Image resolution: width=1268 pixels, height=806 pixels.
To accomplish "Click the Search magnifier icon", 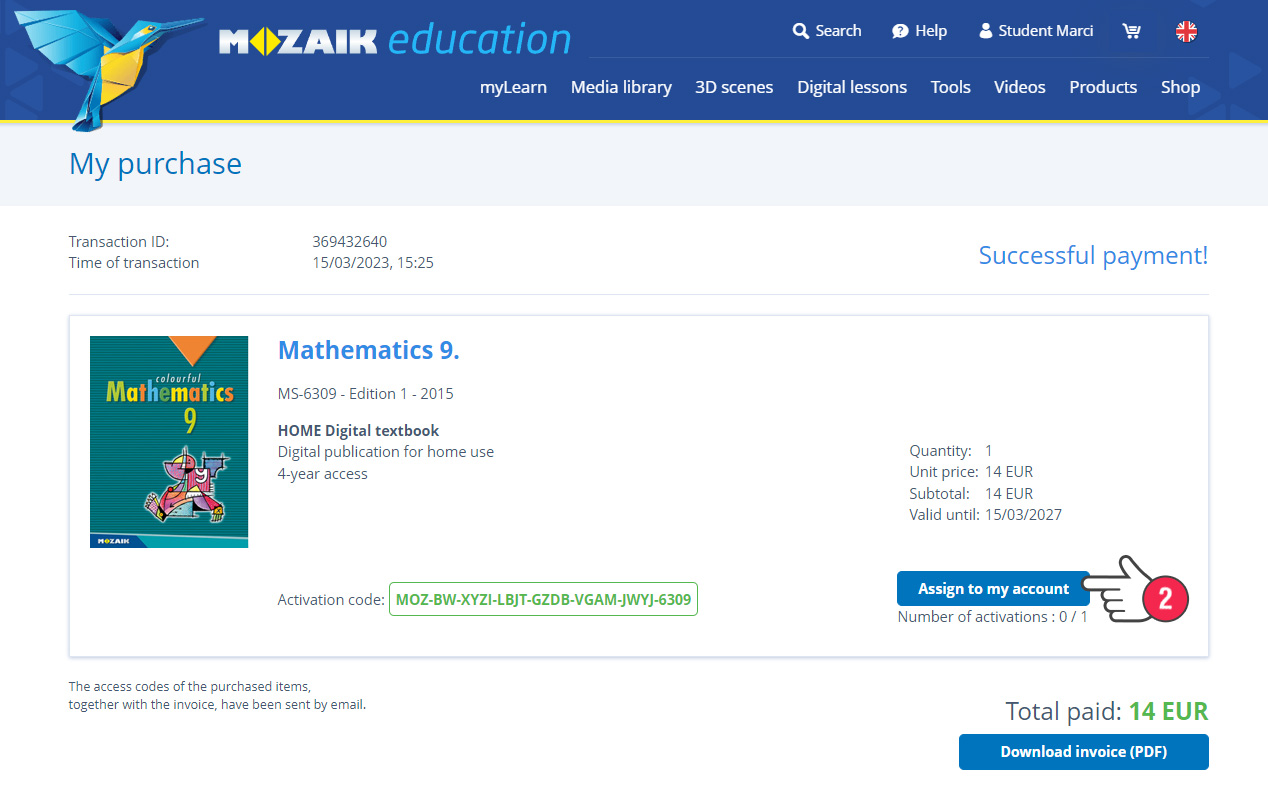I will (x=800, y=31).
